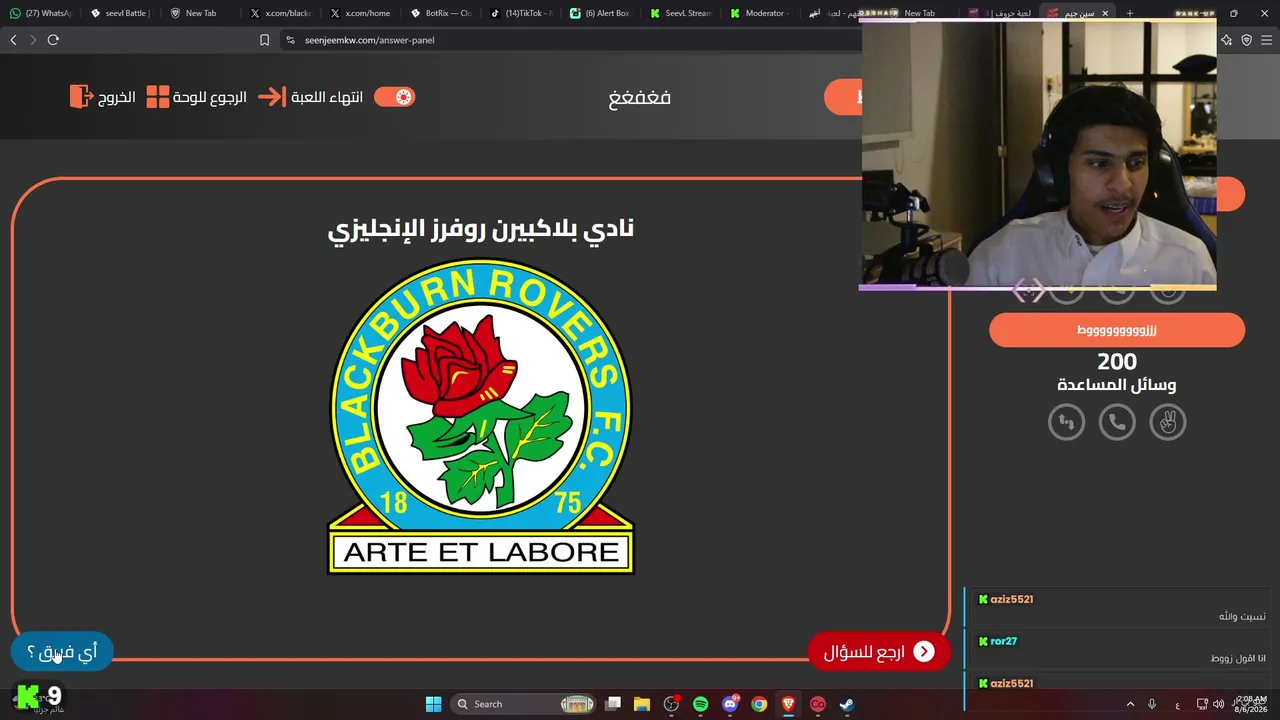Open OBS Studio from the taskbar
Image resolution: width=1280 pixels, height=720 pixels.
[671, 704]
